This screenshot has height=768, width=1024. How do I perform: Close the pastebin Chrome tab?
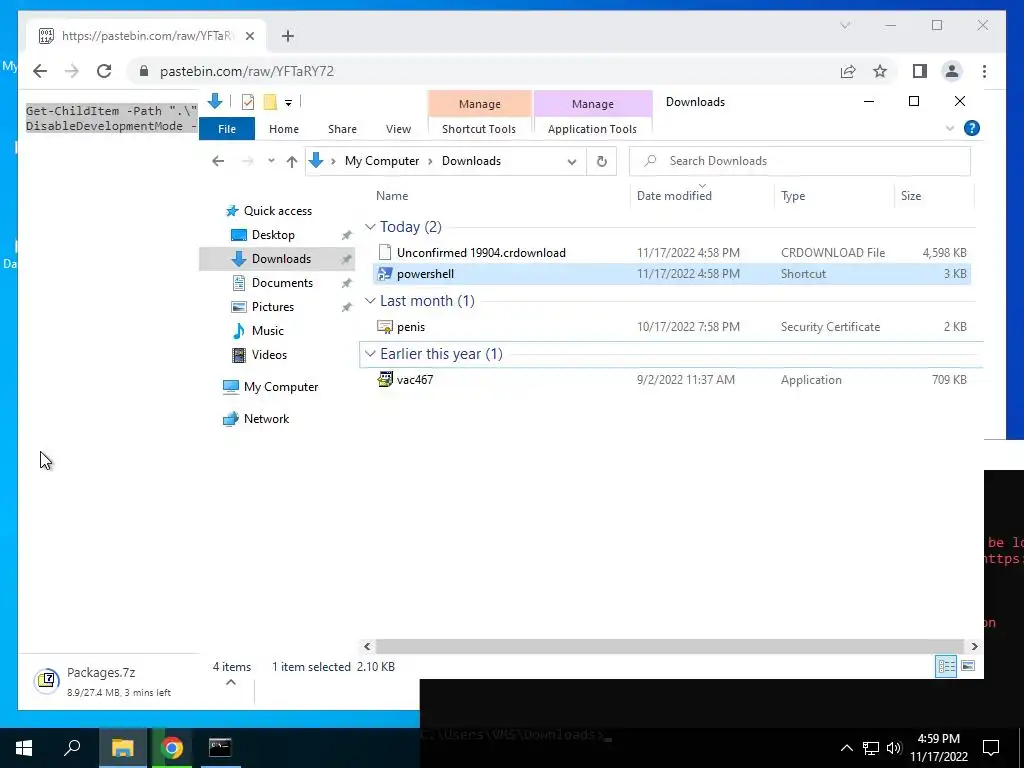pos(249,36)
